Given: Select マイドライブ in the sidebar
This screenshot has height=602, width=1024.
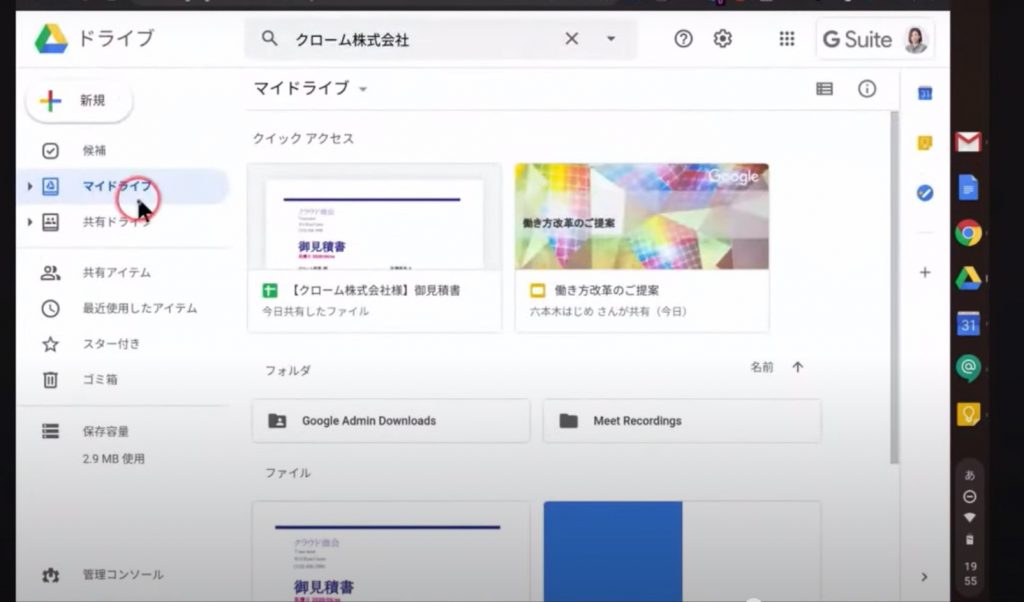Looking at the screenshot, I should pyautogui.click(x=124, y=186).
